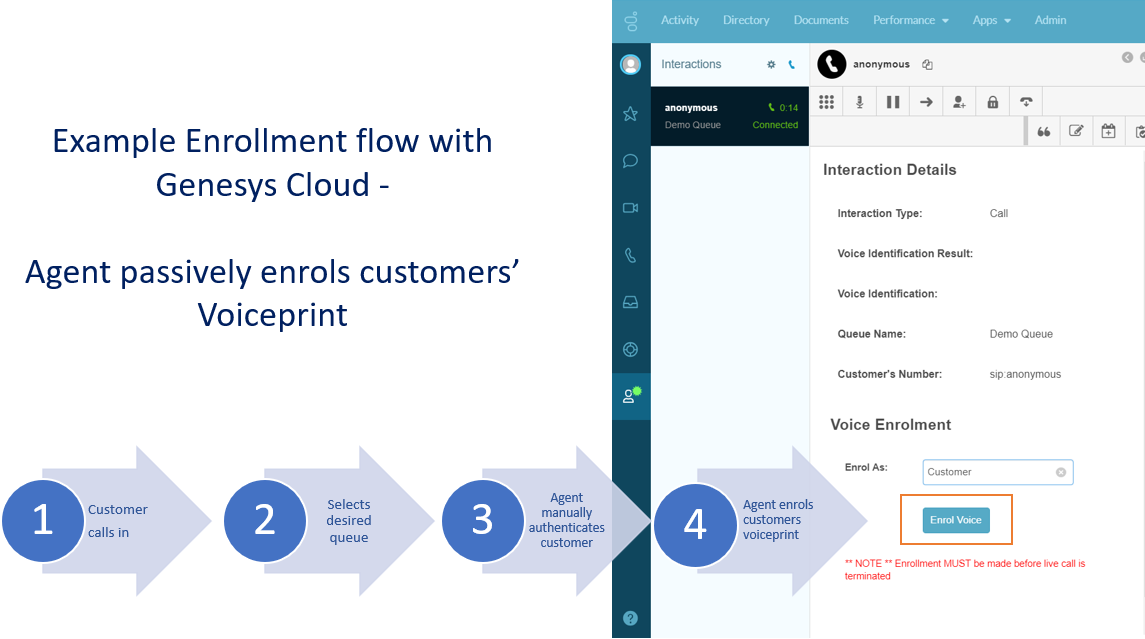The height and width of the screenshot is (639, 1145).
Task: Click the Interaction Details heading
Action: pos(889,169)
